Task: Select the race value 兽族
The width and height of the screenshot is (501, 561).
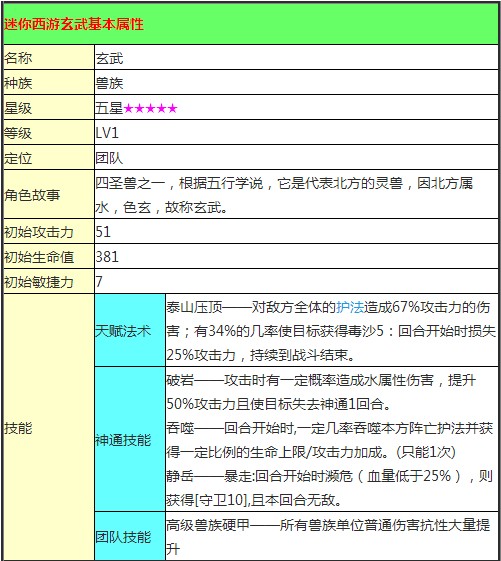Action: coord(109,83)
